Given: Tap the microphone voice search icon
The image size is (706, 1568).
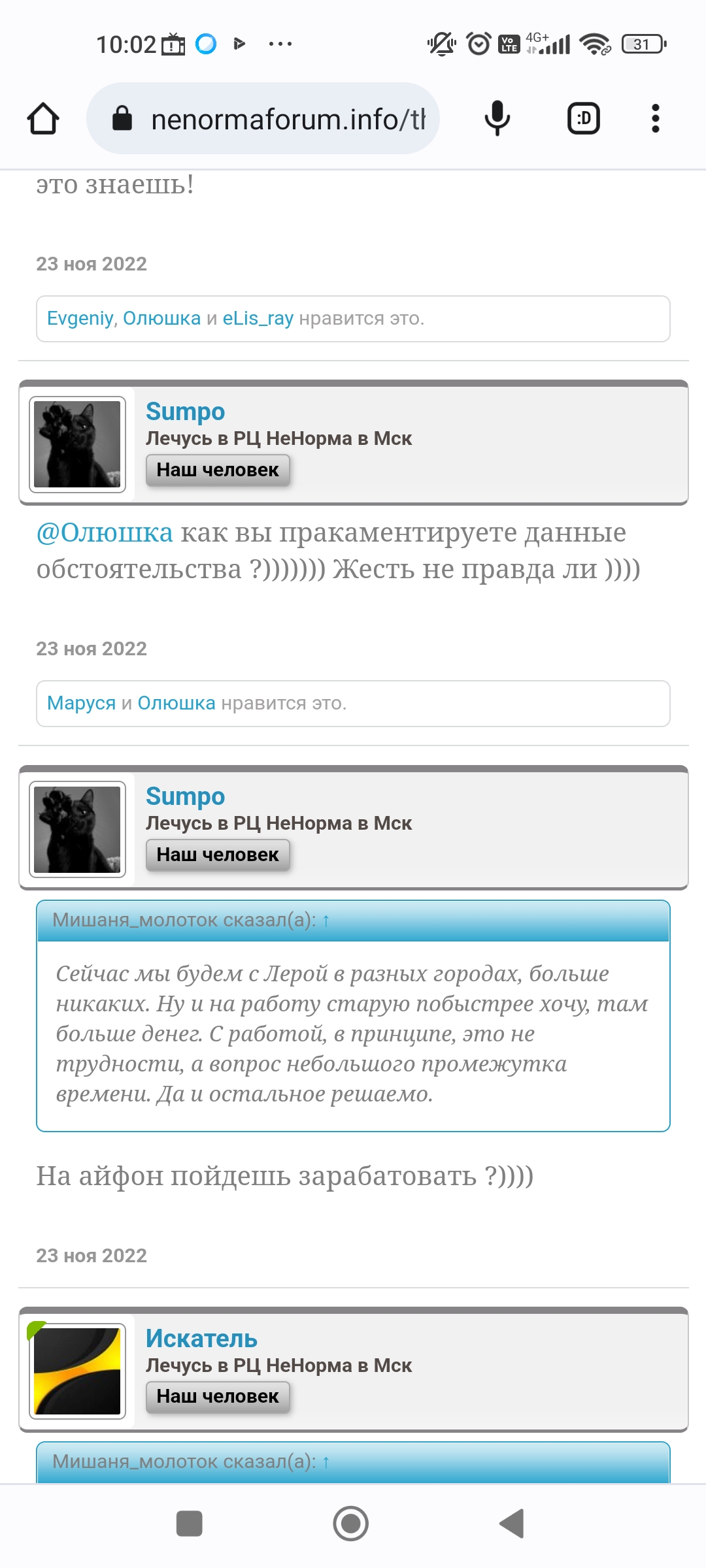Looking at the screenshot, I should pyautogui.click(x=497, y=119).
